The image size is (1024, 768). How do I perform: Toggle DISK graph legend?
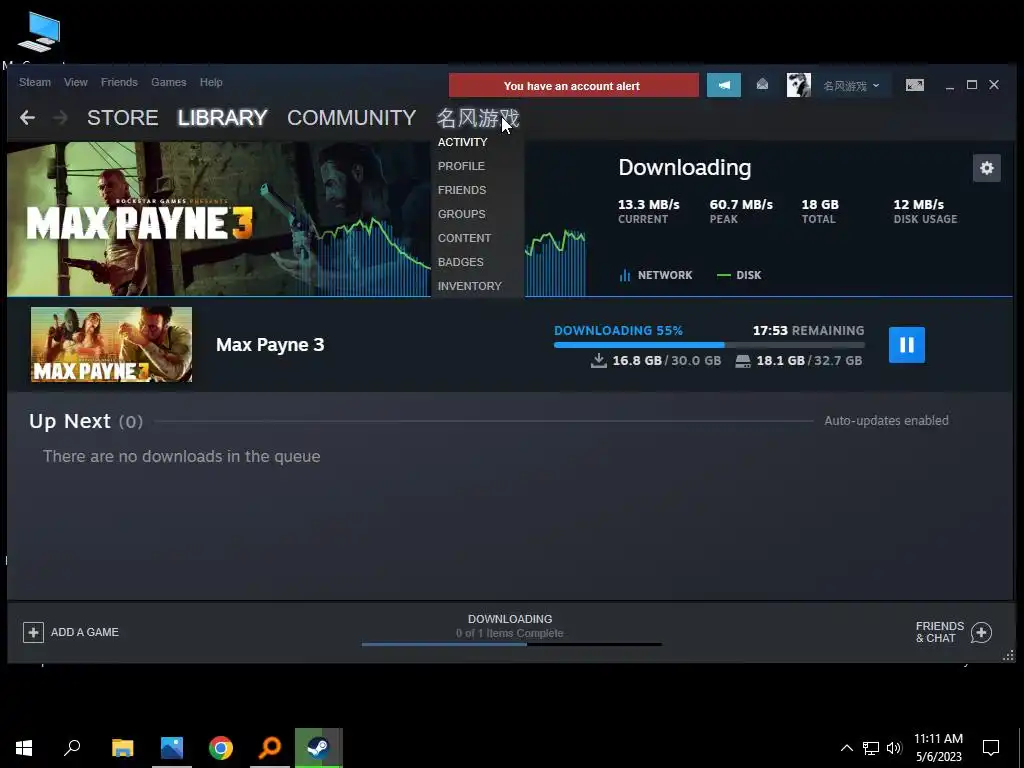coord(739,275)
